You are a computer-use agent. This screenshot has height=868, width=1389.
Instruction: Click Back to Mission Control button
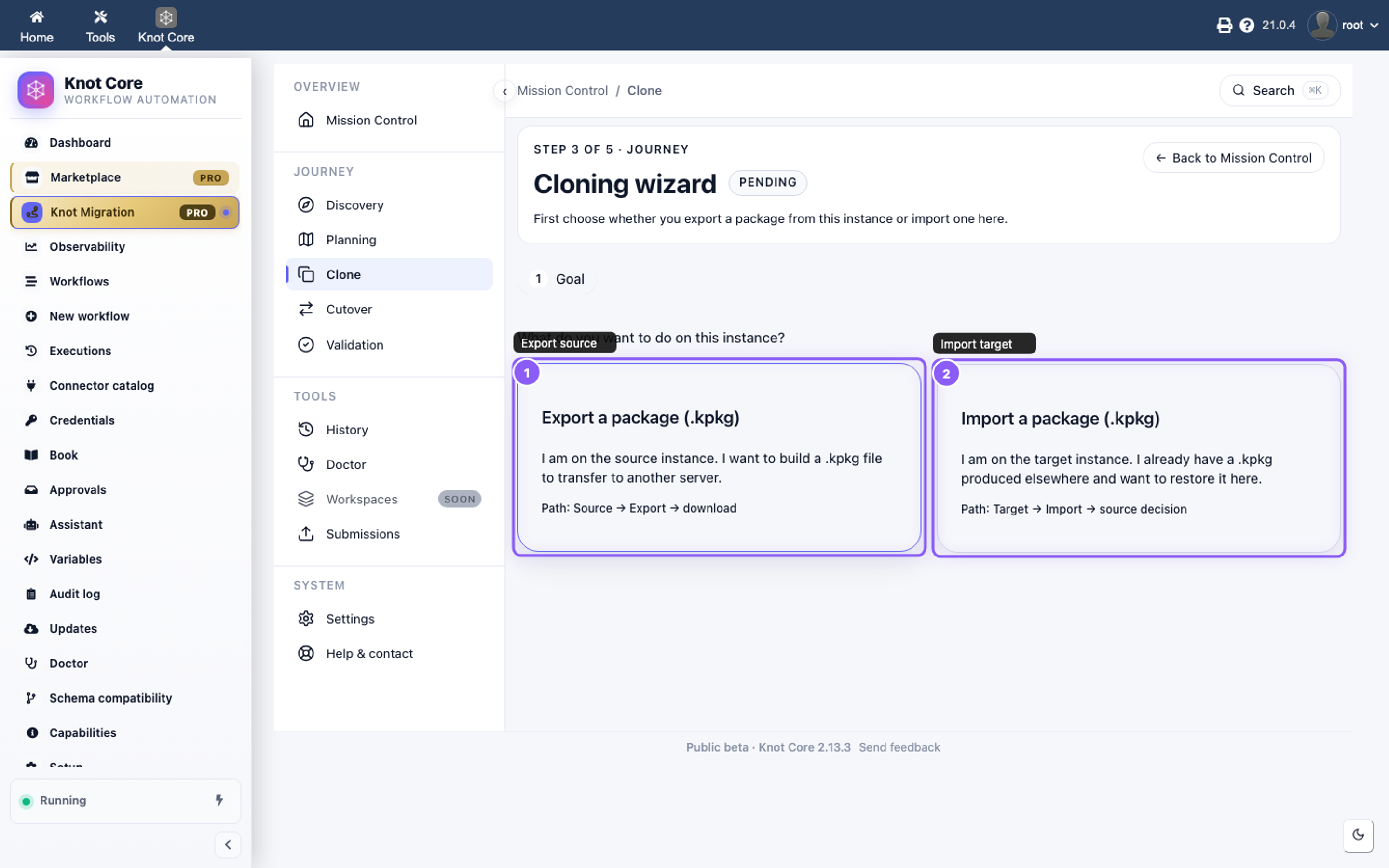pyautogui.click(x=1233, y=158)
